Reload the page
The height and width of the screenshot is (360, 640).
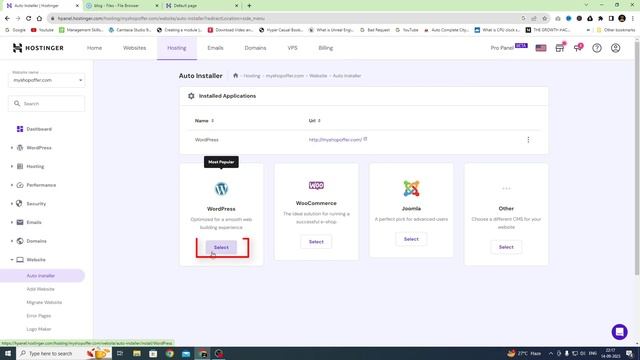(28, 18)
